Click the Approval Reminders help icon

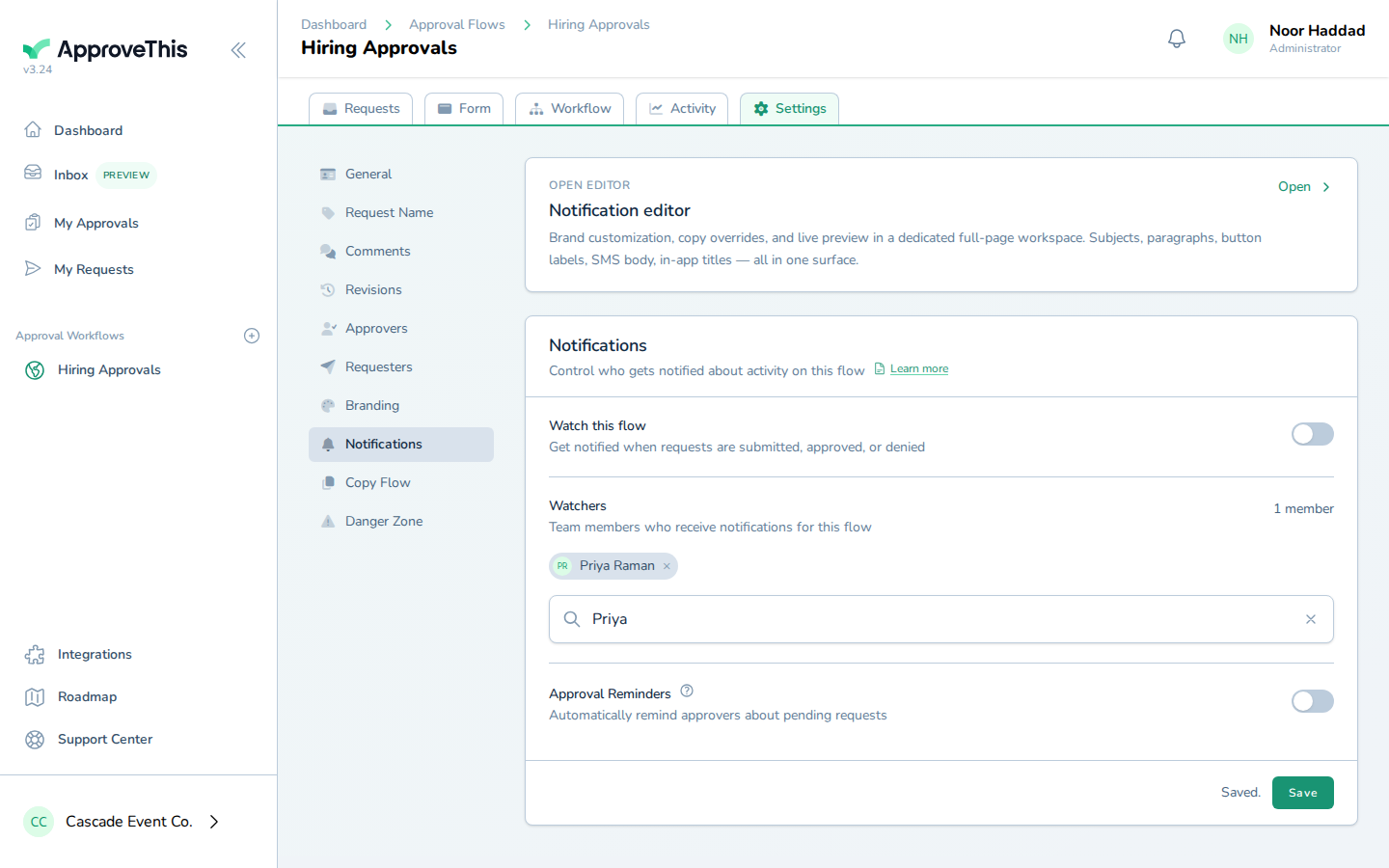click(x=687, y=692)
